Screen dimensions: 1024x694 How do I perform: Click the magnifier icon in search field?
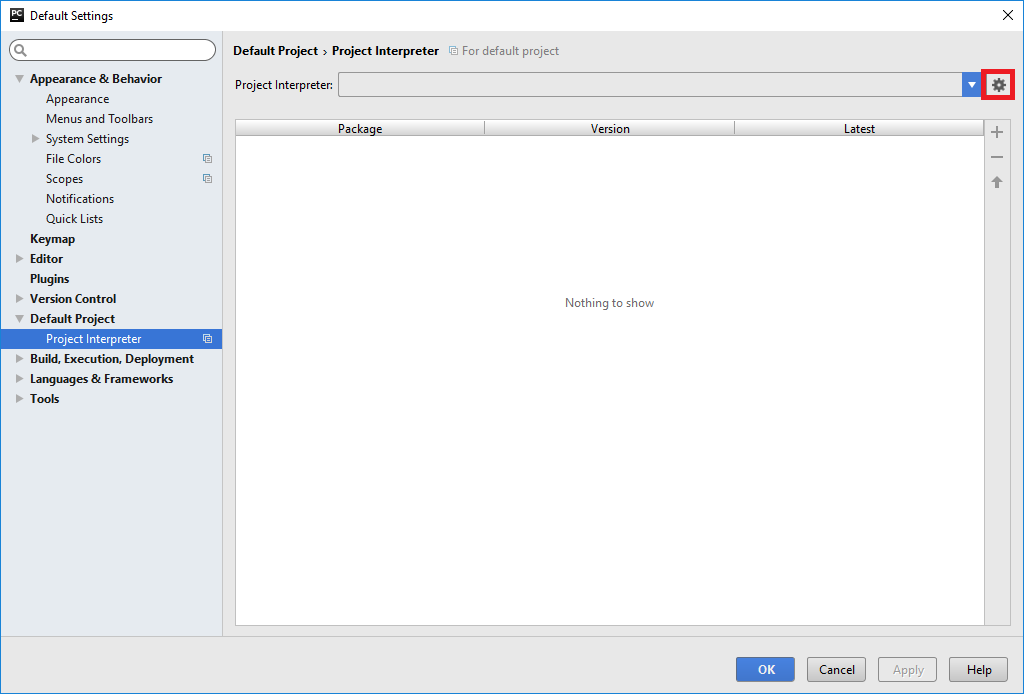coord(21,50)
